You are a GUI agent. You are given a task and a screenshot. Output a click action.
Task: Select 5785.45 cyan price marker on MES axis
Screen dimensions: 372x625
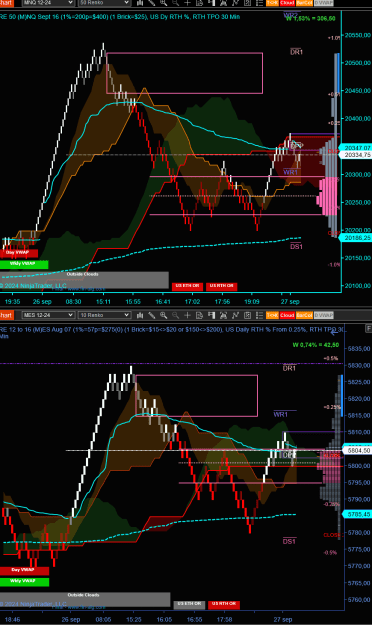[x=358, y=514]
